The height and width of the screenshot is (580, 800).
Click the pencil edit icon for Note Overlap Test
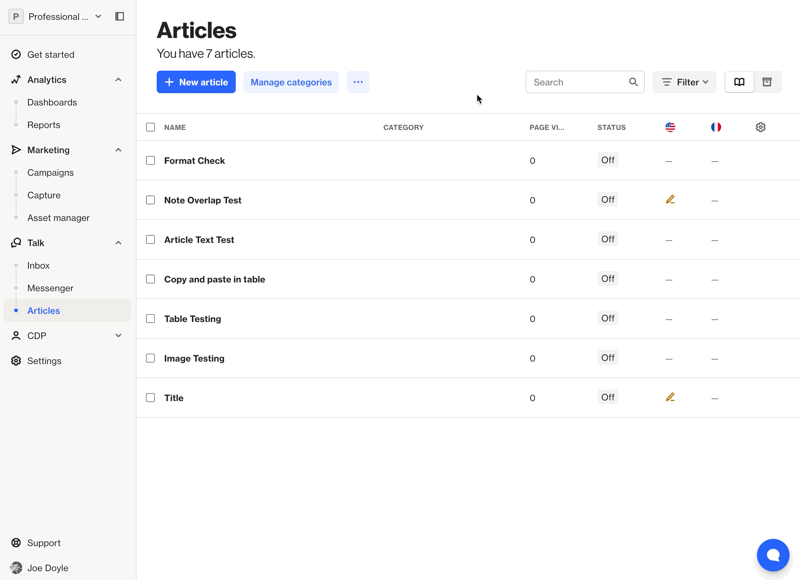[670, 200]
